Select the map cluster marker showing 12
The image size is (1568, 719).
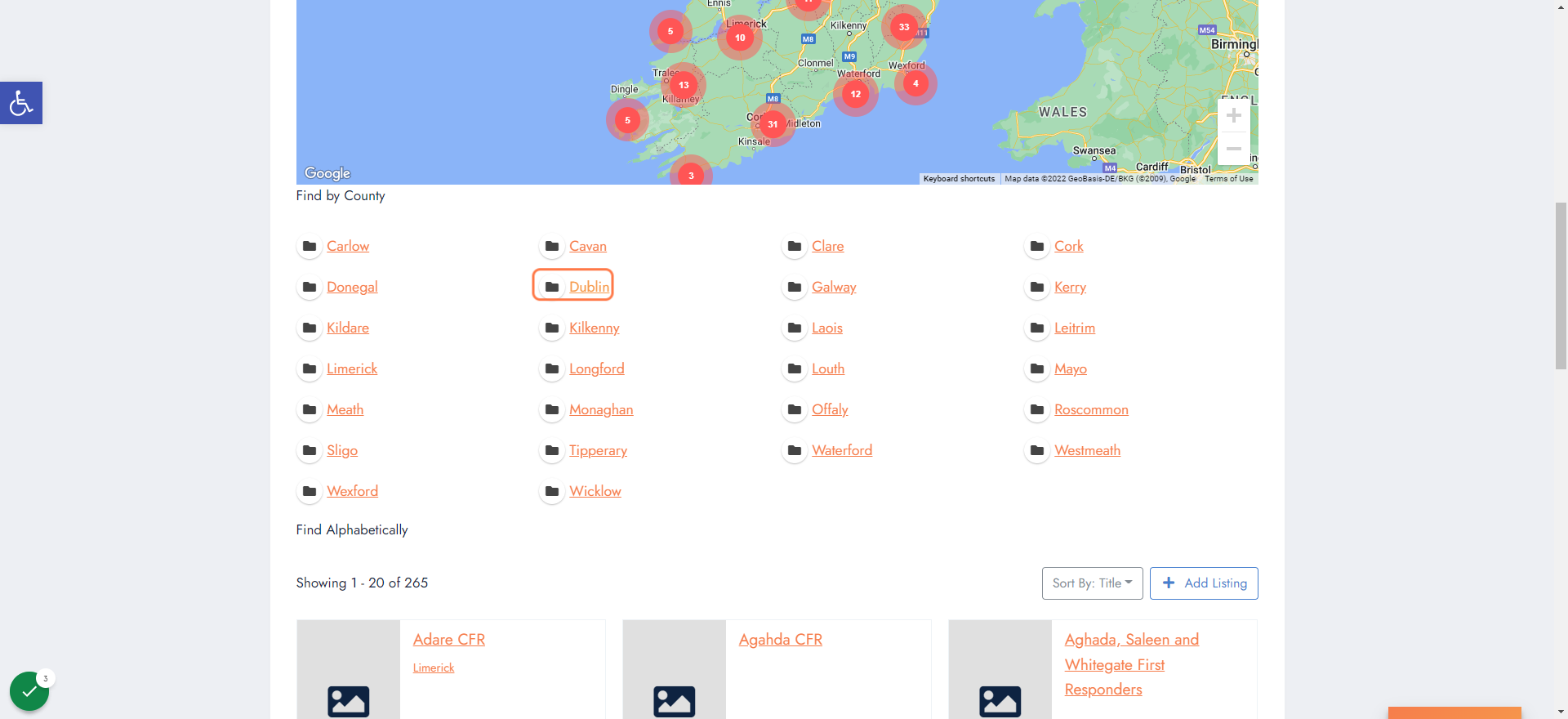[x=856, y=94]
